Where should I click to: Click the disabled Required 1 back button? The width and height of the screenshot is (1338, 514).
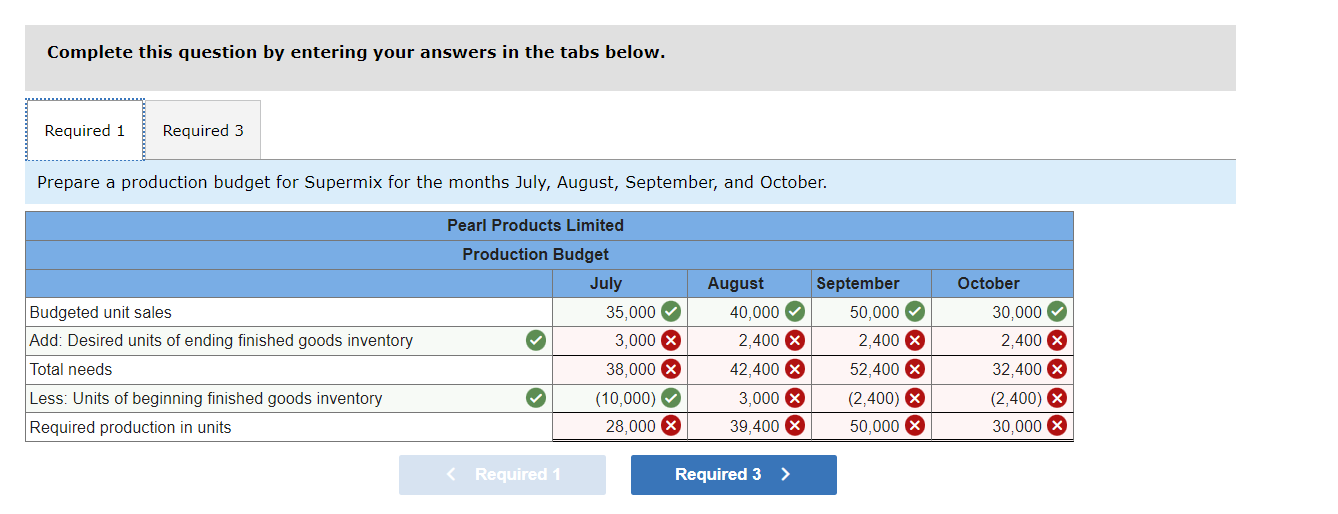[502, 474]
